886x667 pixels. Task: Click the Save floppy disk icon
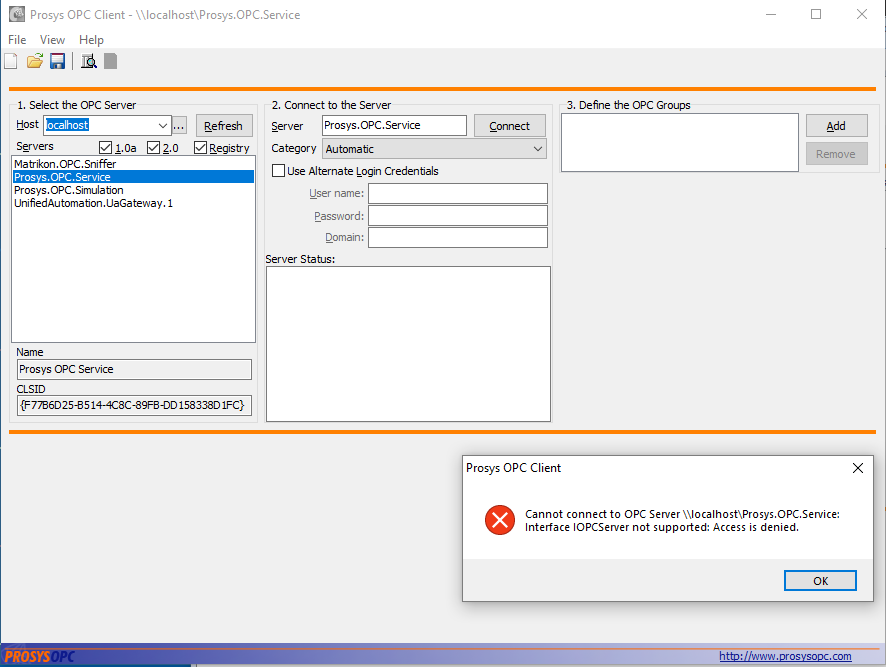pos(57,61)
